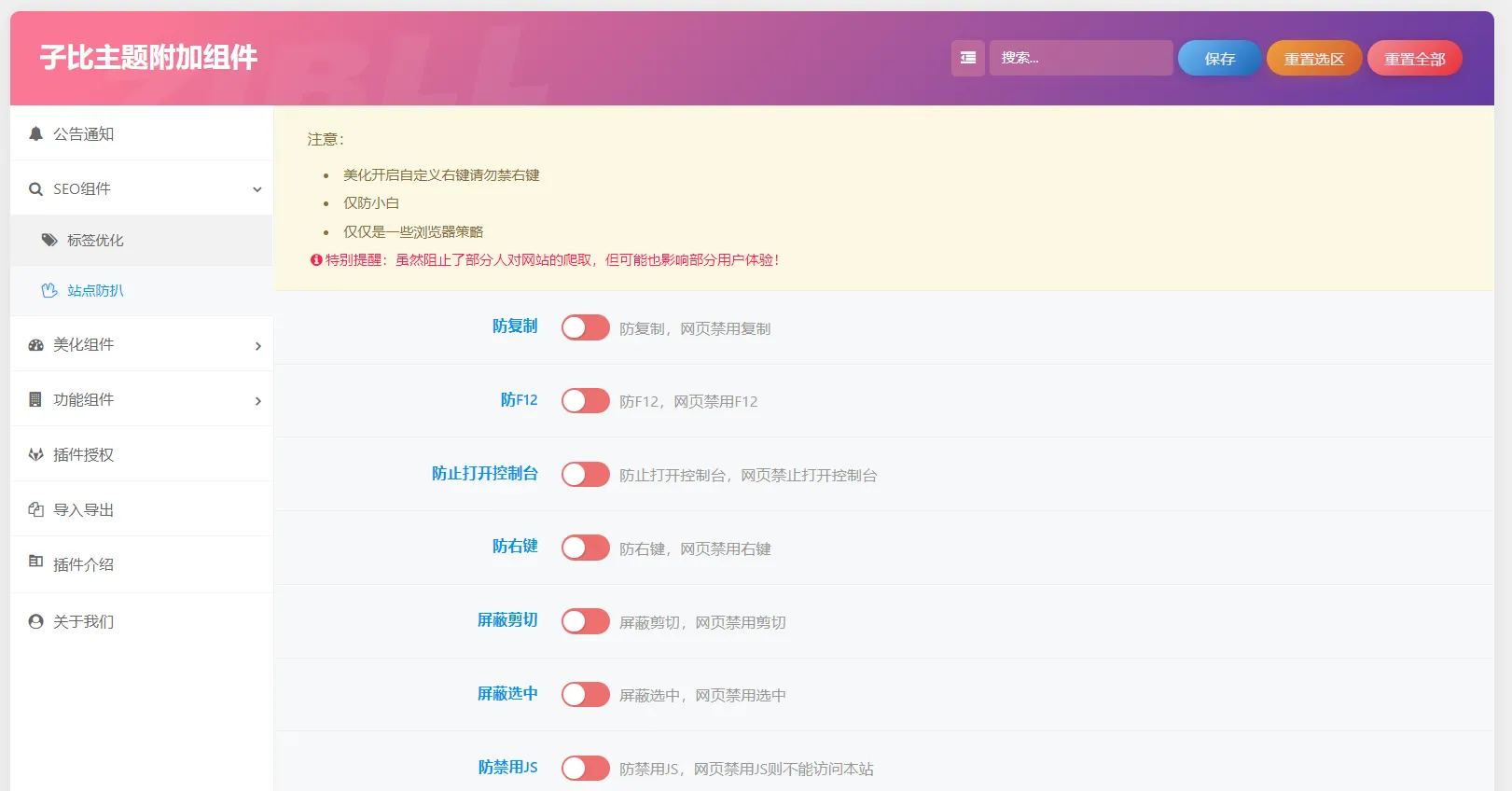
Task: Click the 仅仅是一些浏览器策略 notice line
Action: 413,231
